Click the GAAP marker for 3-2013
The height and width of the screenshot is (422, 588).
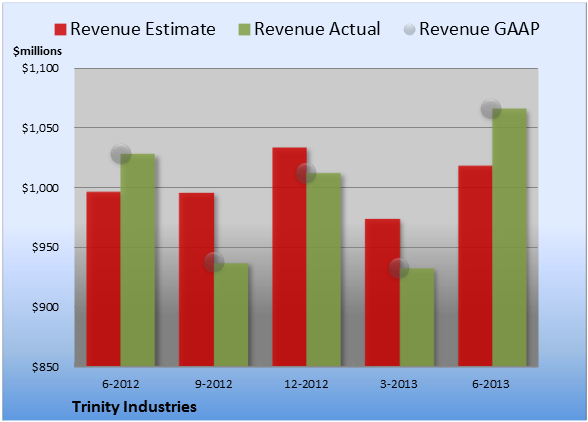399,268
